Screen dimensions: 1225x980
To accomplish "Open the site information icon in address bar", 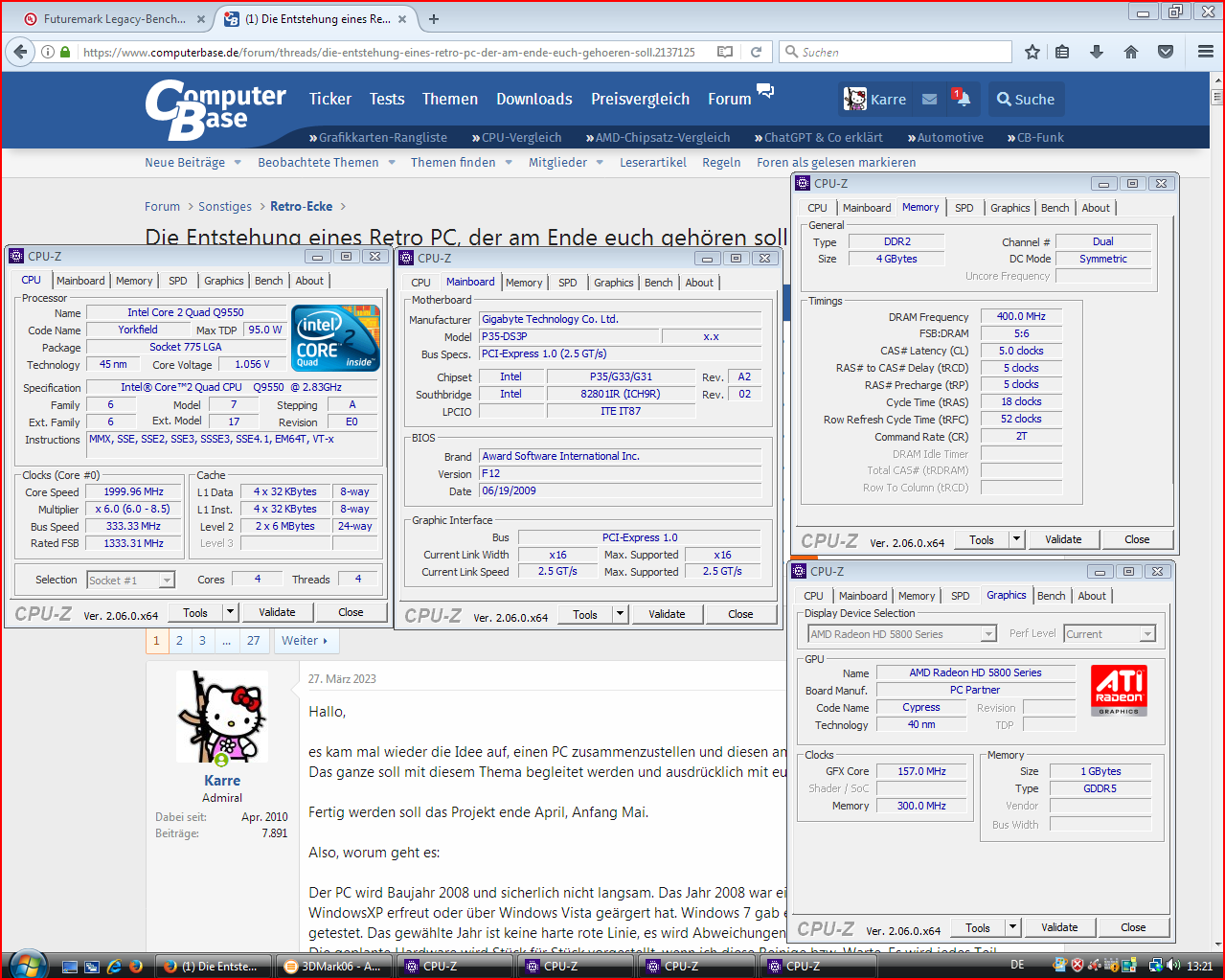I will 47,52.
